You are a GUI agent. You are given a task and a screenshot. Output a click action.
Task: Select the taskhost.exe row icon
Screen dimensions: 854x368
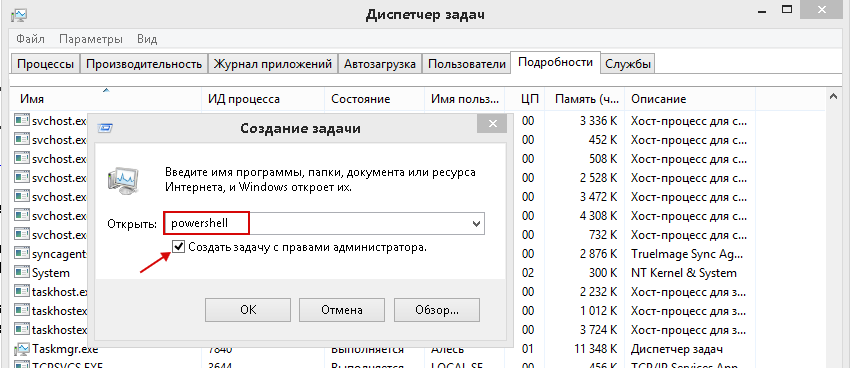point(22,292)
